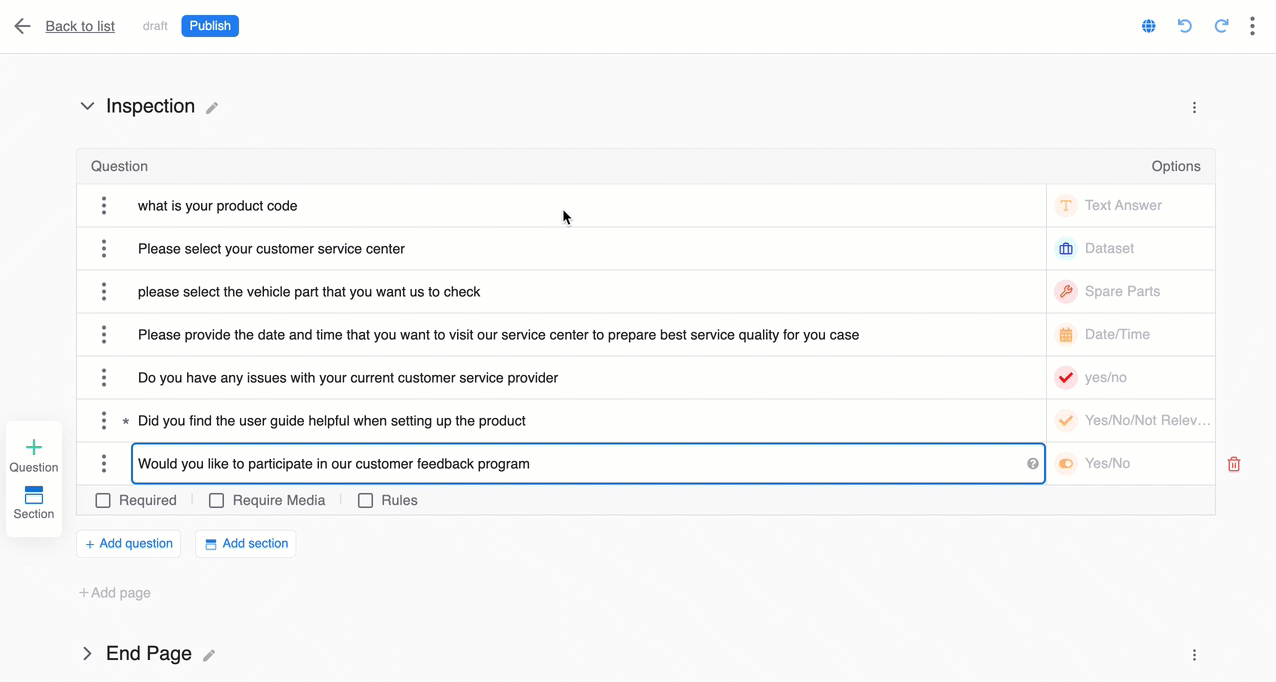This screenshot has width=1276, height=682.
Task: Click the pencil icon beside End Page
Action: pos(209,656)
